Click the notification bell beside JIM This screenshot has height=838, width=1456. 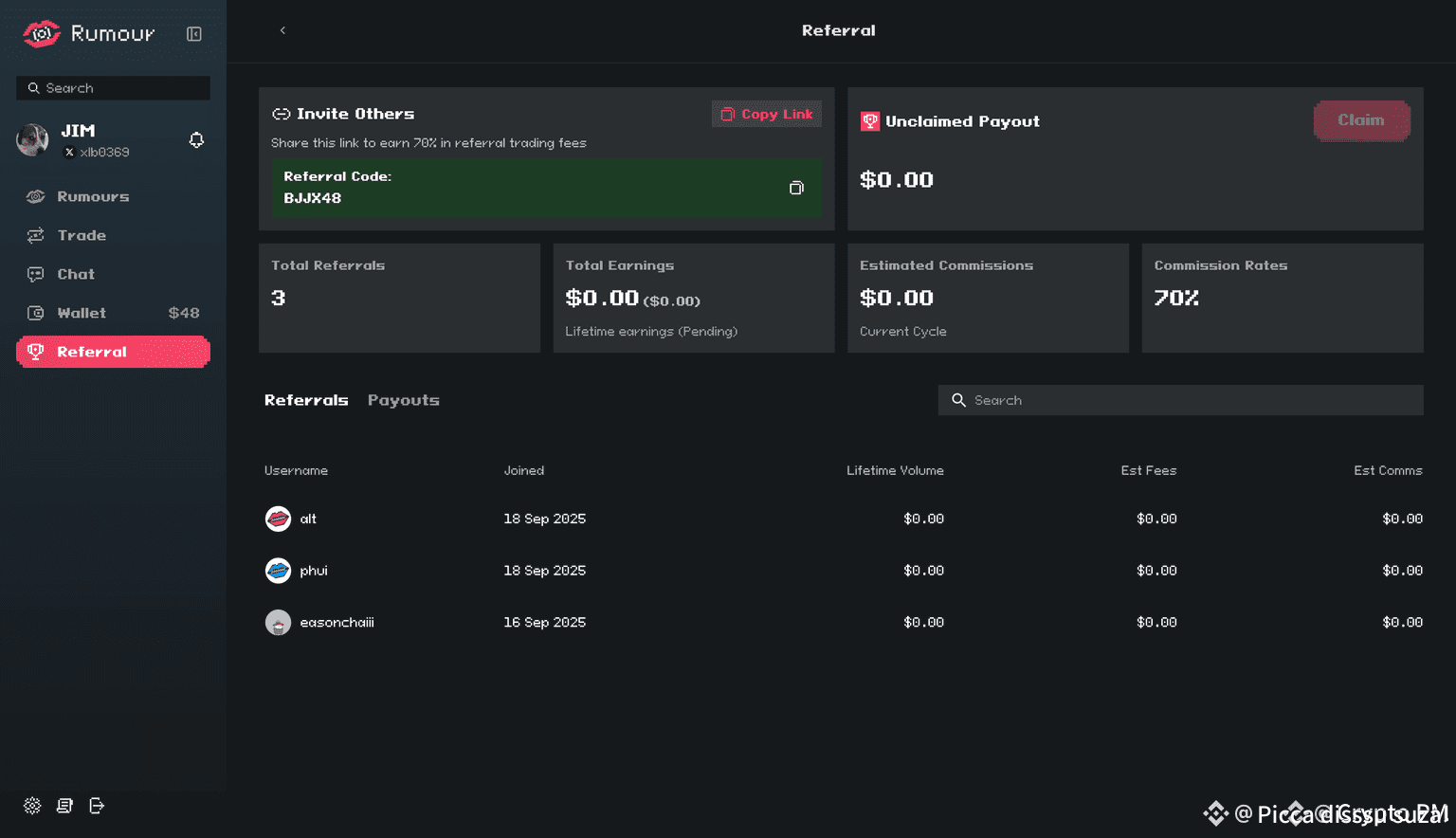pos(196,140)
